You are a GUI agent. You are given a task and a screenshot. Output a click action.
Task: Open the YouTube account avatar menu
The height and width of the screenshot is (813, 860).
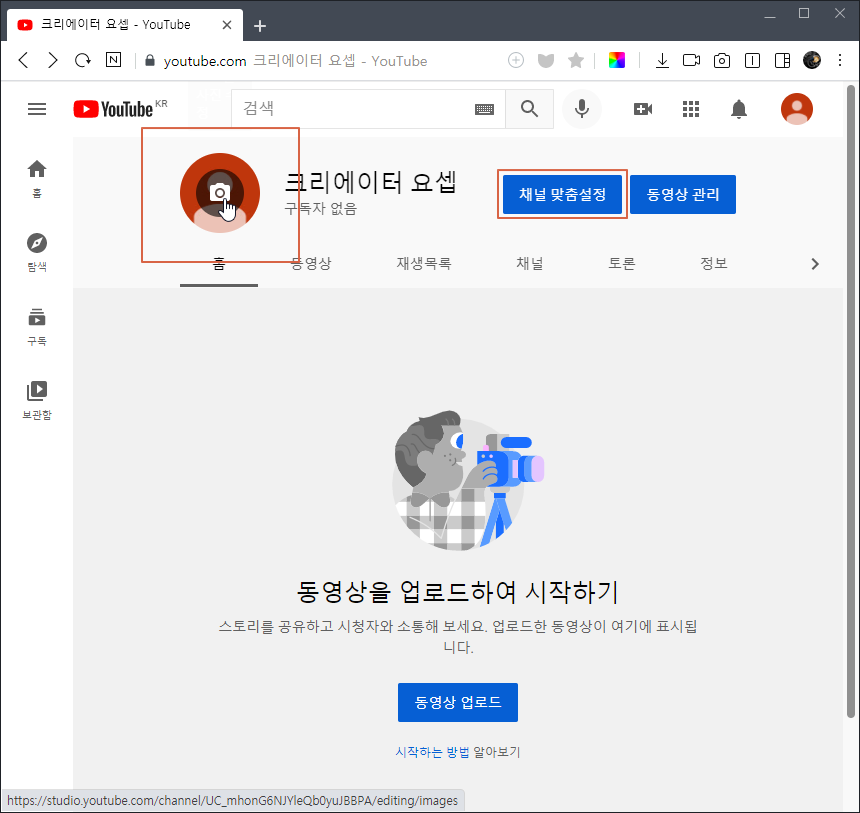[x=797, y=109]
